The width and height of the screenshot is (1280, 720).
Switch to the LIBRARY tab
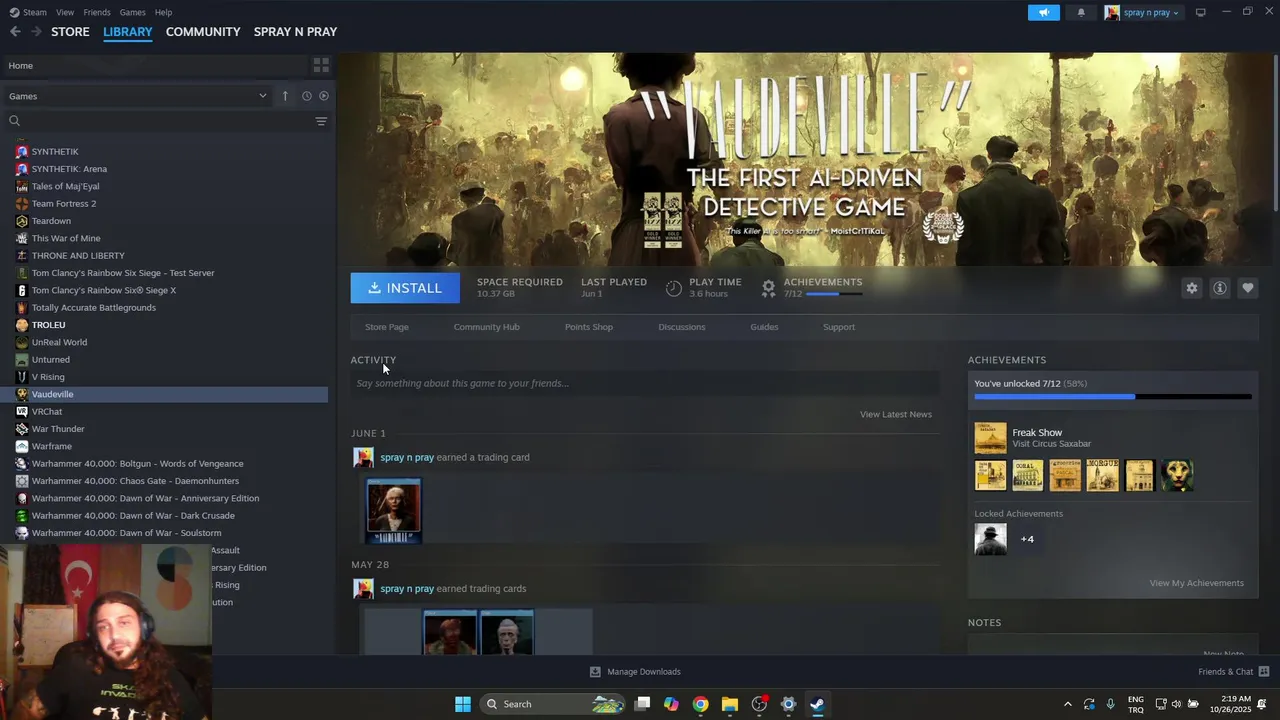pos(128,32)
